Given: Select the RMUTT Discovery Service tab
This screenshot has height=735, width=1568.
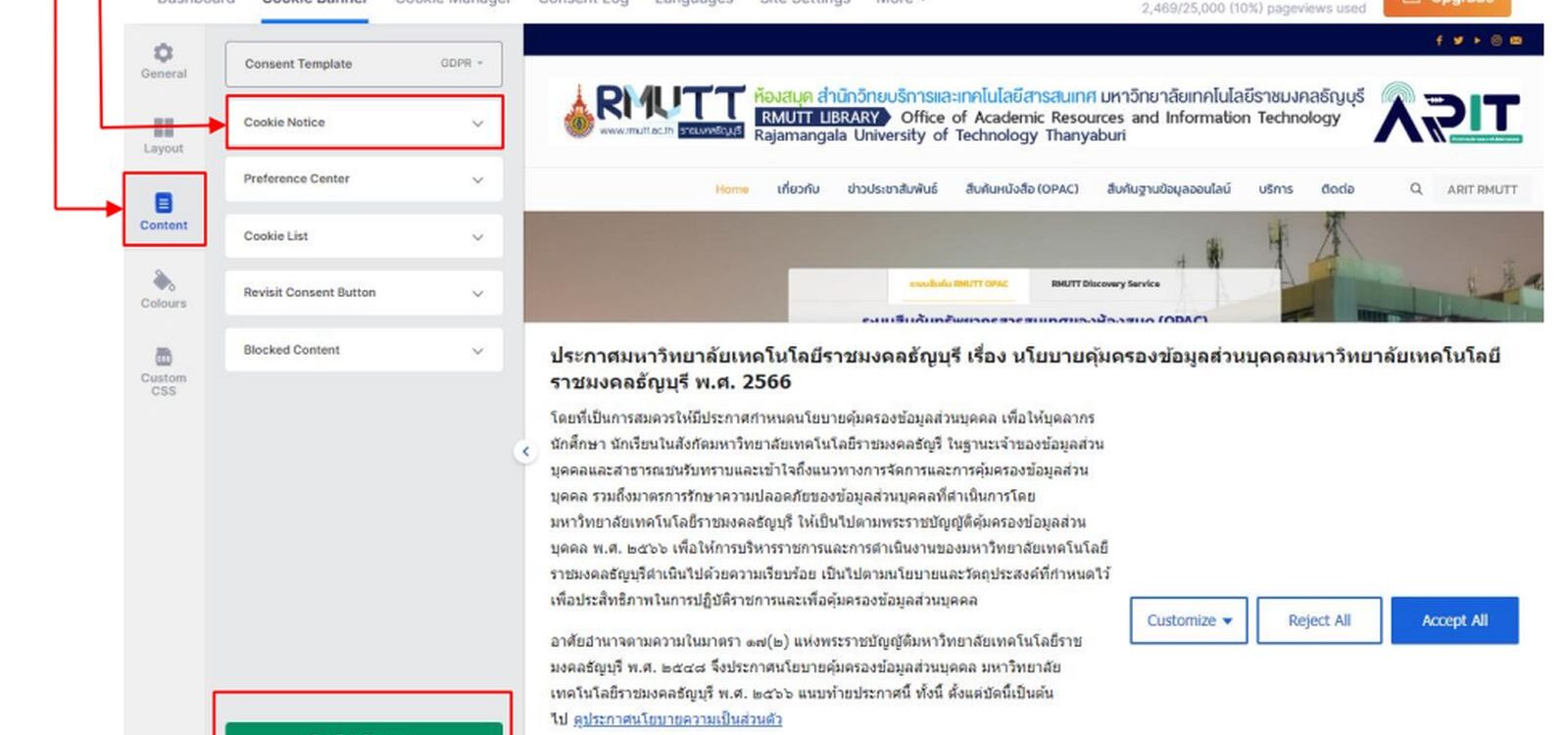Looking at the screenshot, I should 1105,284.
